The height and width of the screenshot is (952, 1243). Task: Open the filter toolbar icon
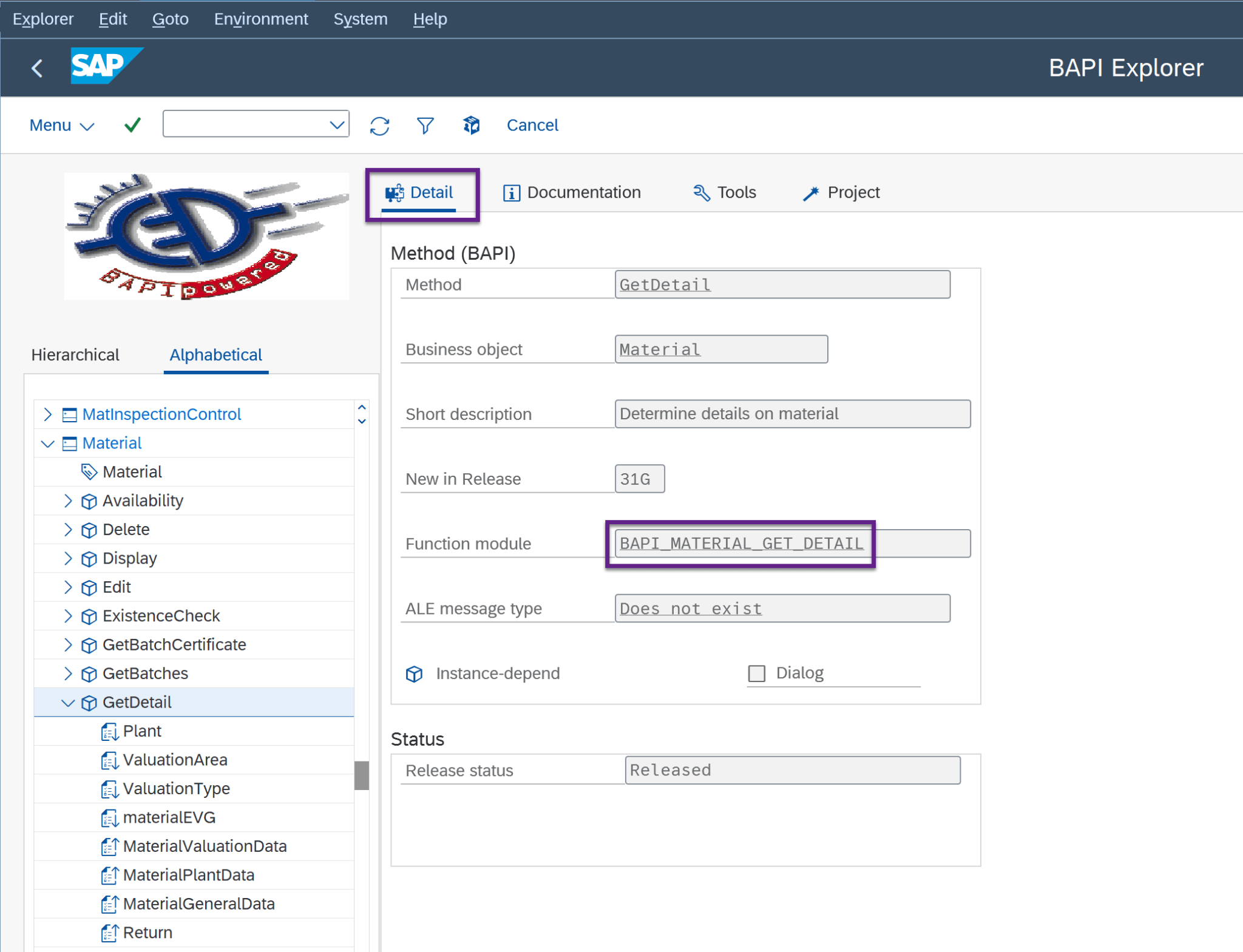425,125
